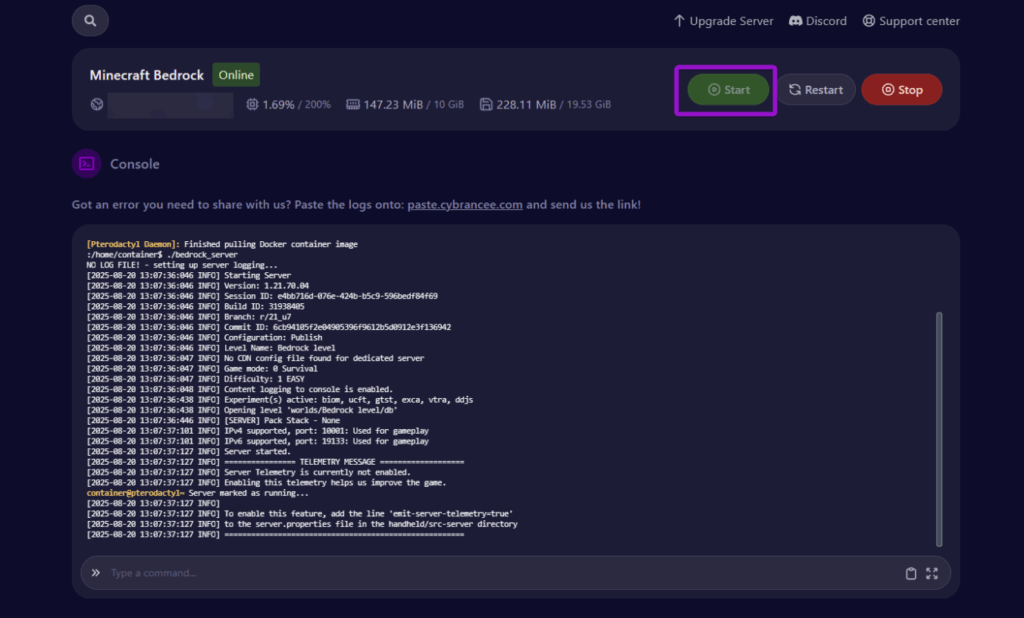Click the 228.11 MiB disk value
The width and height of the screenshot is (1024, 618).
[x=526, y=105]
